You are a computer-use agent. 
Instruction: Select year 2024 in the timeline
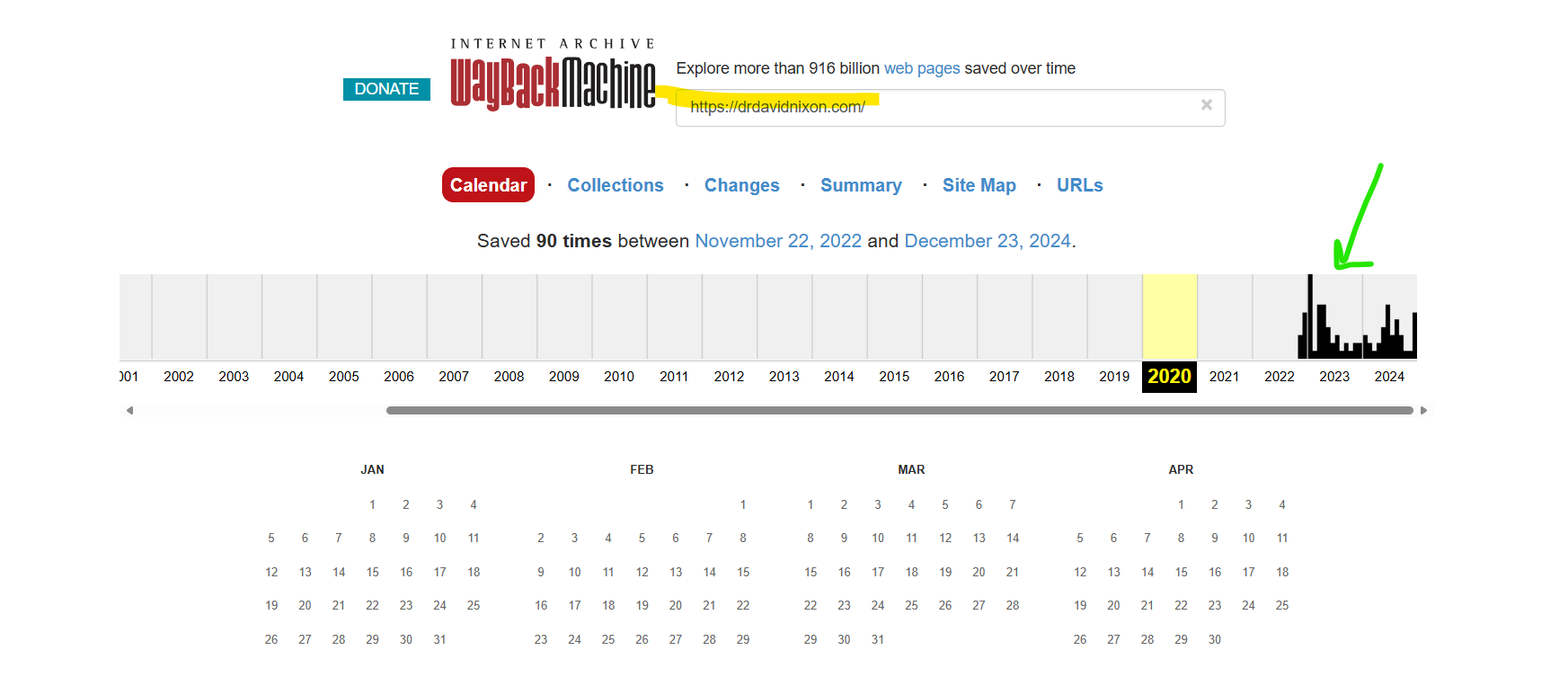1389,377
